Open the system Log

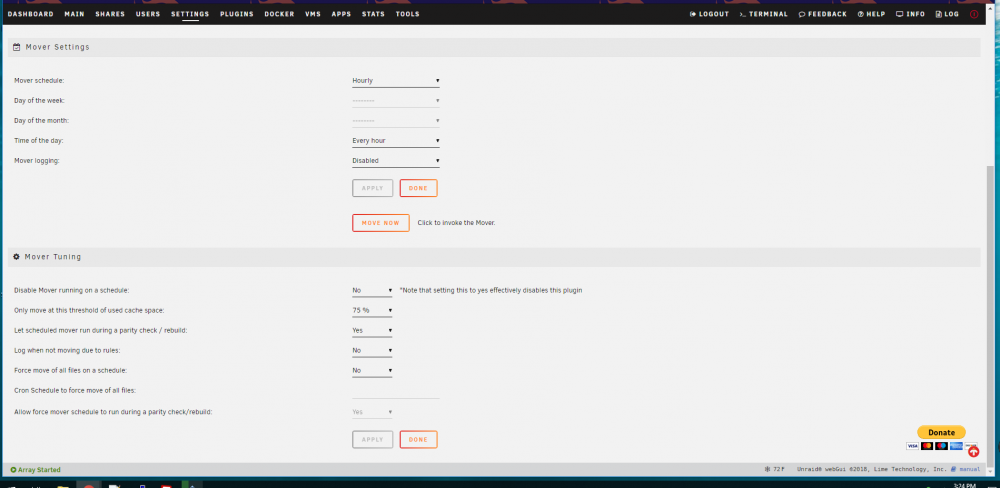[x=947, y=14]
